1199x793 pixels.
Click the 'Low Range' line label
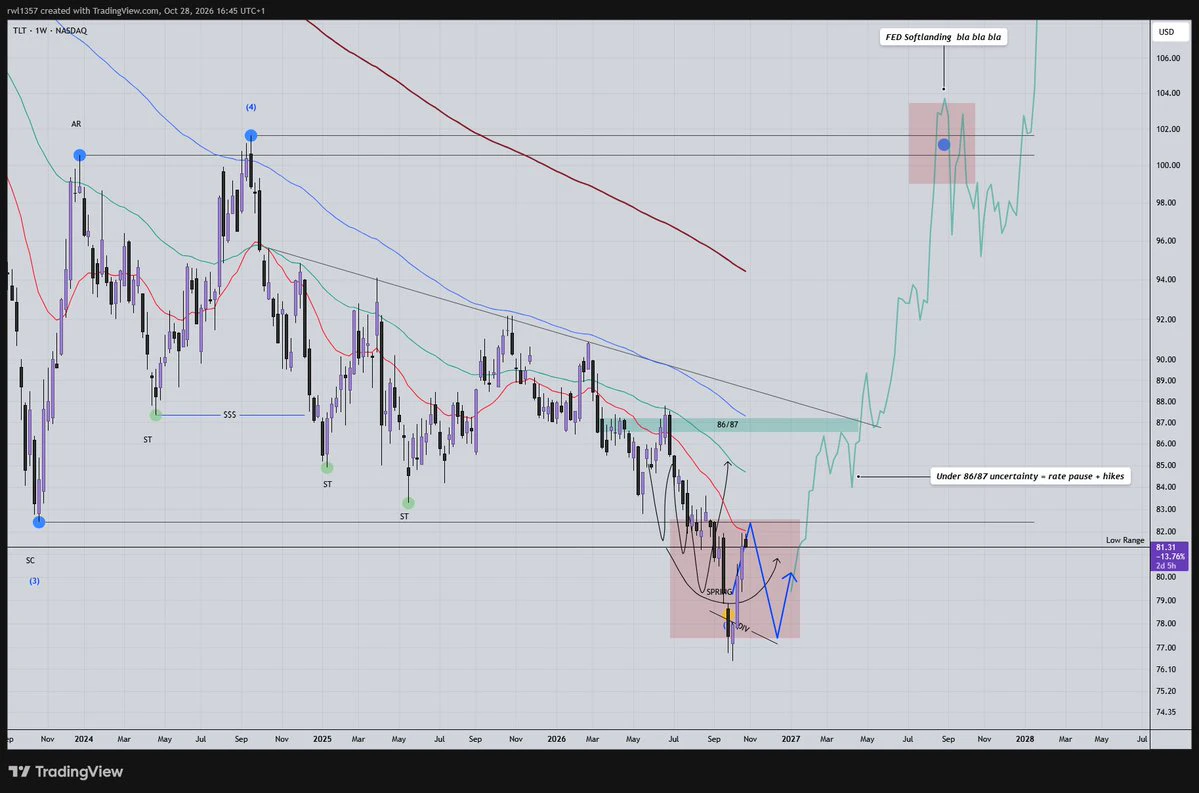1125,540
